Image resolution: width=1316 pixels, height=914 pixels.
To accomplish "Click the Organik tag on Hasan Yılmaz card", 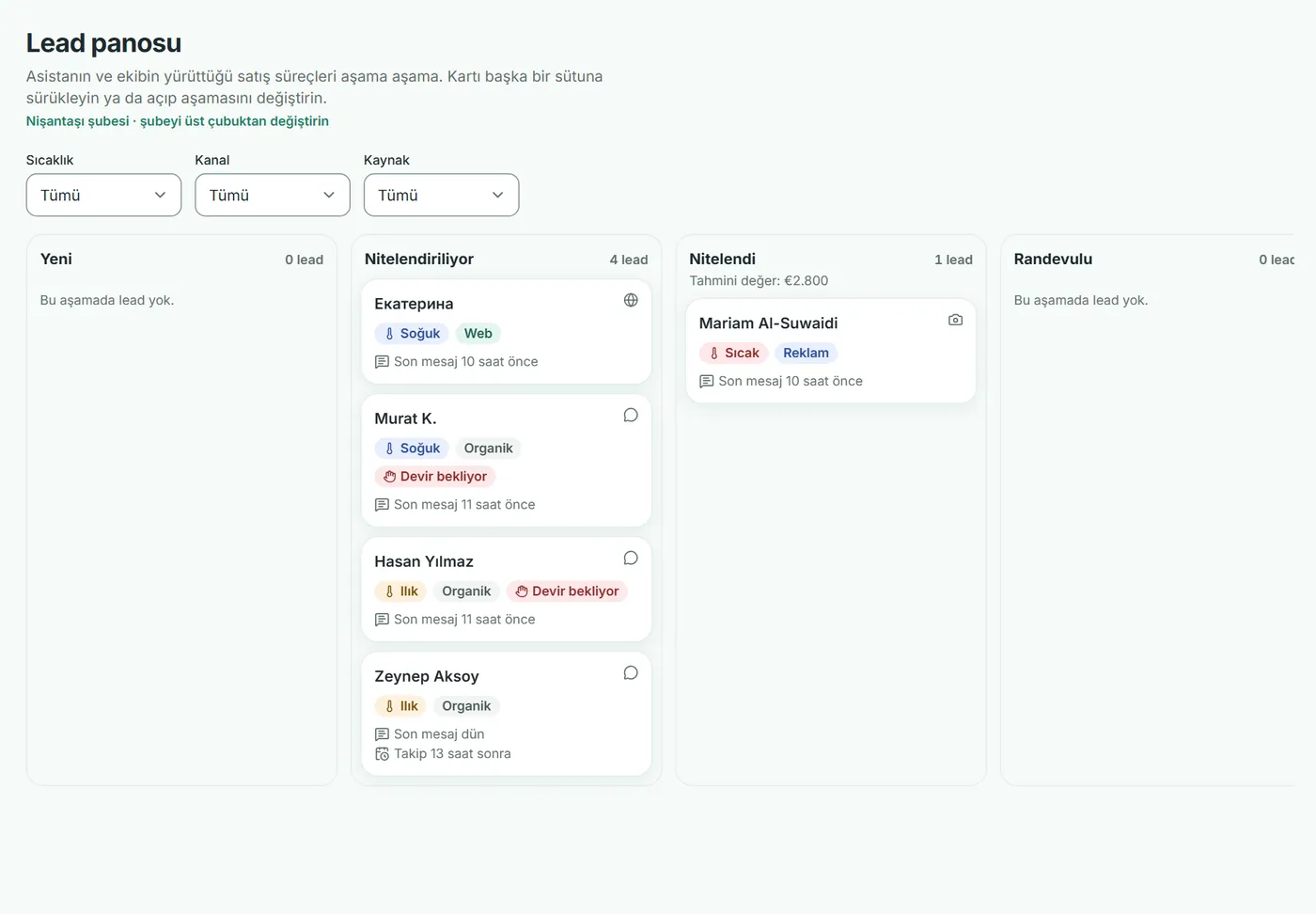I will 466,591.
